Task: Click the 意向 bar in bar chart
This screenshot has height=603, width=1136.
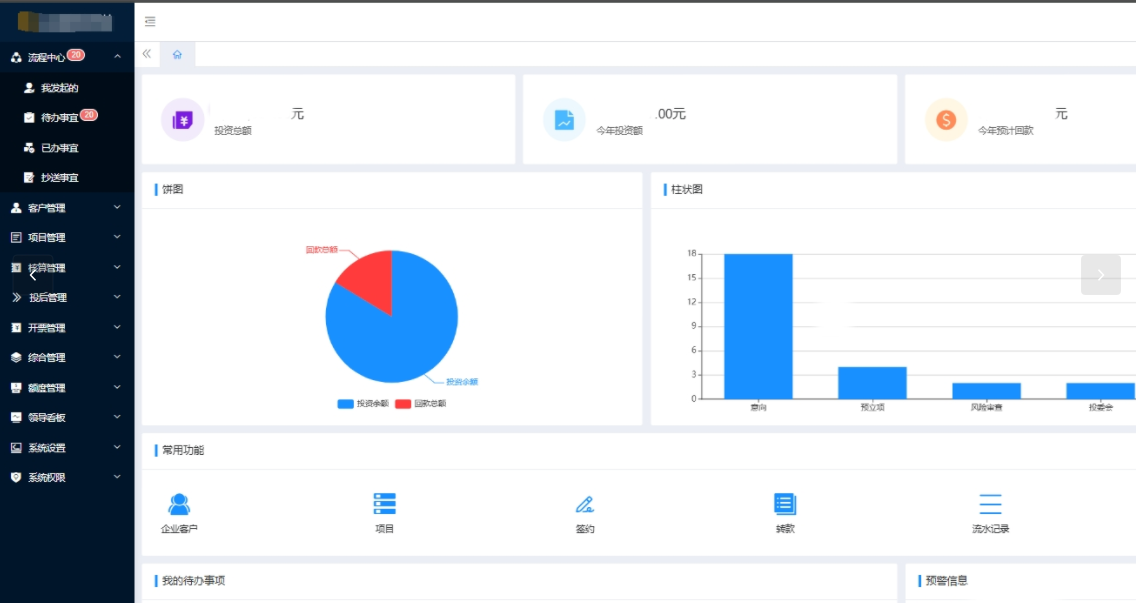Action: 758,326
